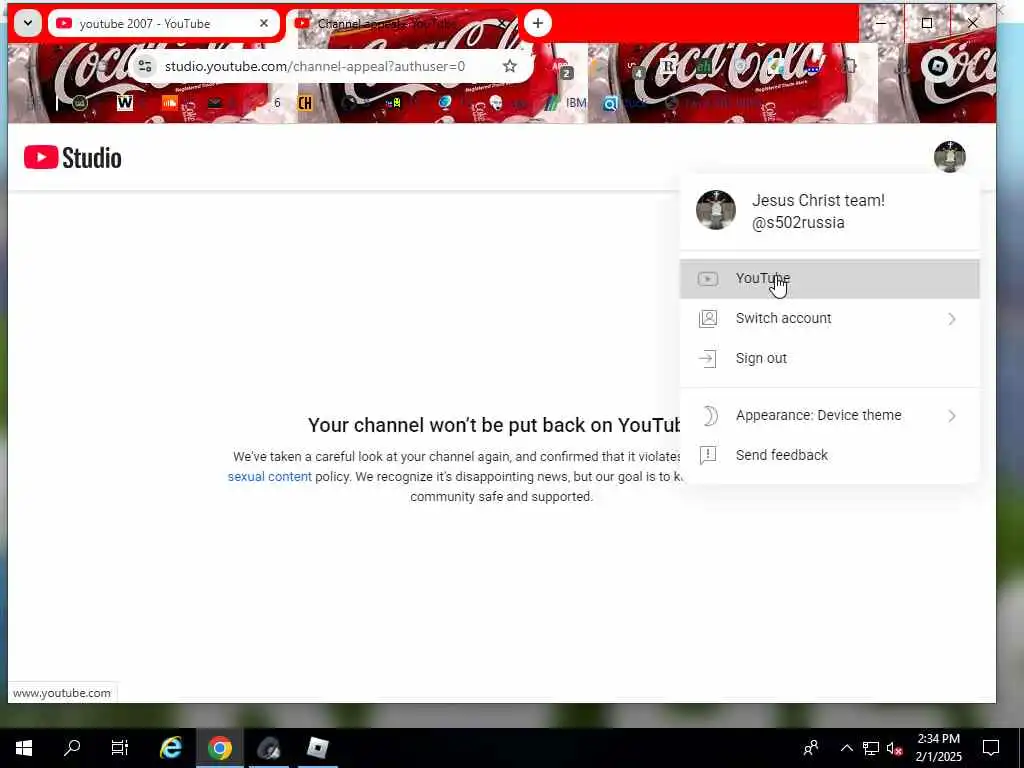Click the site information icon in address bar
The image size is (1024, 768).
pyautogui.click(x=145, y=66)
